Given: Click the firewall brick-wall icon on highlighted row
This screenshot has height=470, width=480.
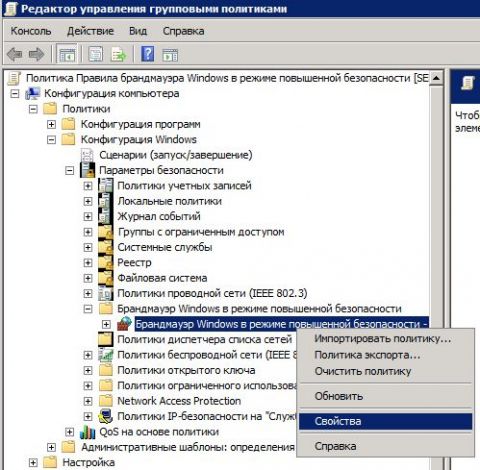Looking at the screenshot, I should [124, 324].
